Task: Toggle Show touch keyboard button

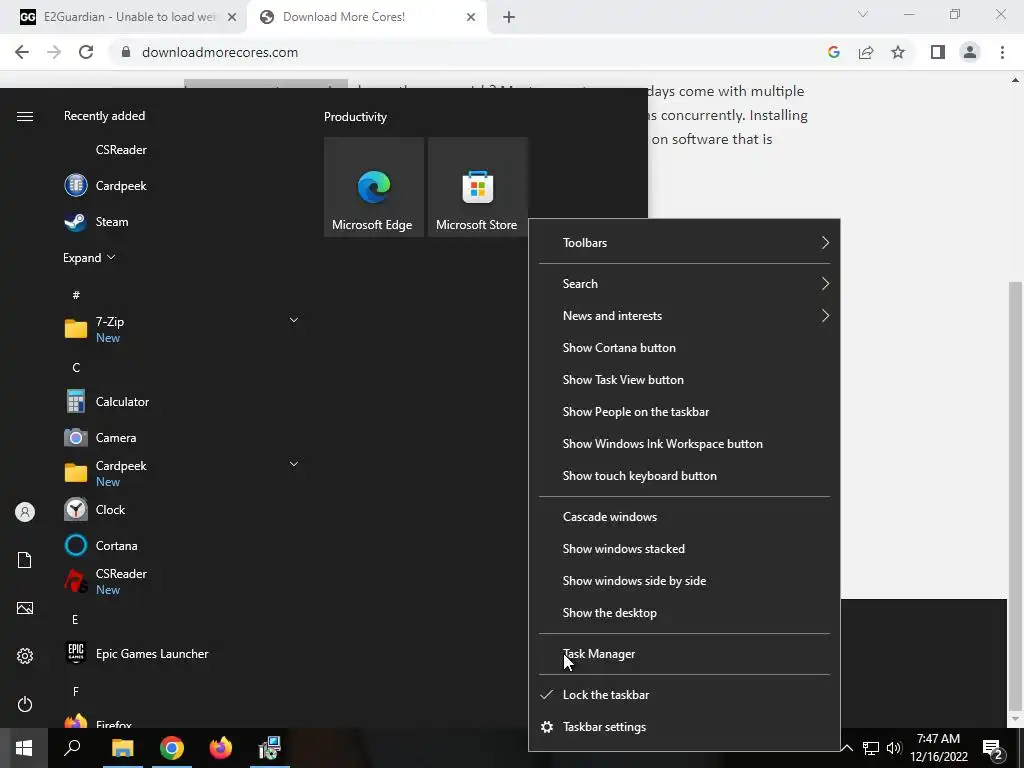Action: 684,475
